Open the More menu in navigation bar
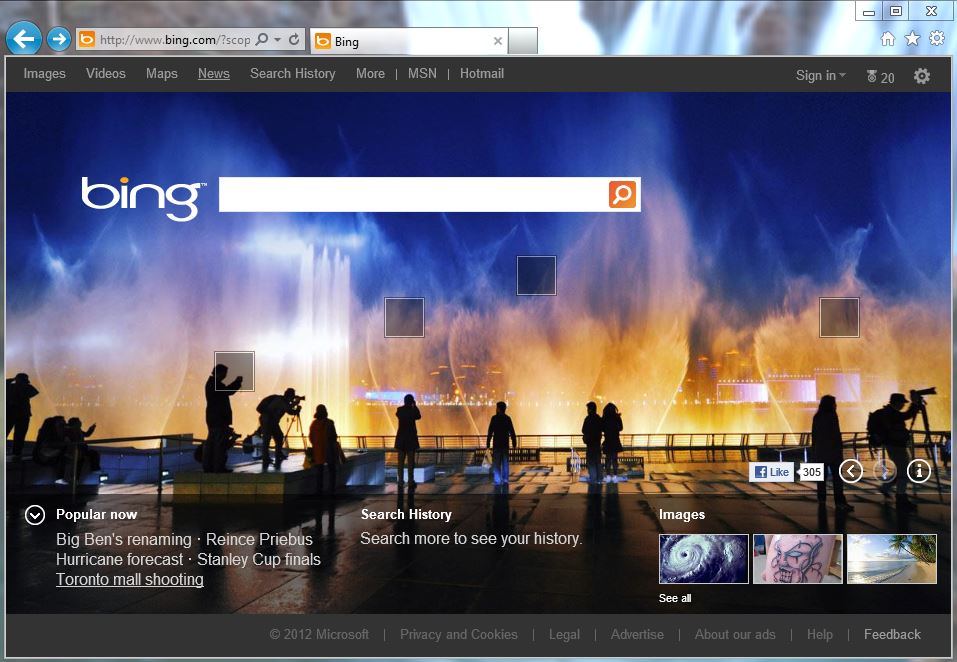The height and width of the screenshot is (662, 957). click(x=370, y=74)
